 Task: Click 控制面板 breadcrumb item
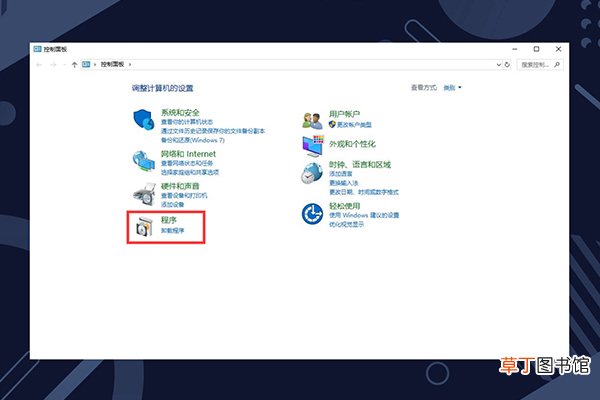[x=112, y=64]
